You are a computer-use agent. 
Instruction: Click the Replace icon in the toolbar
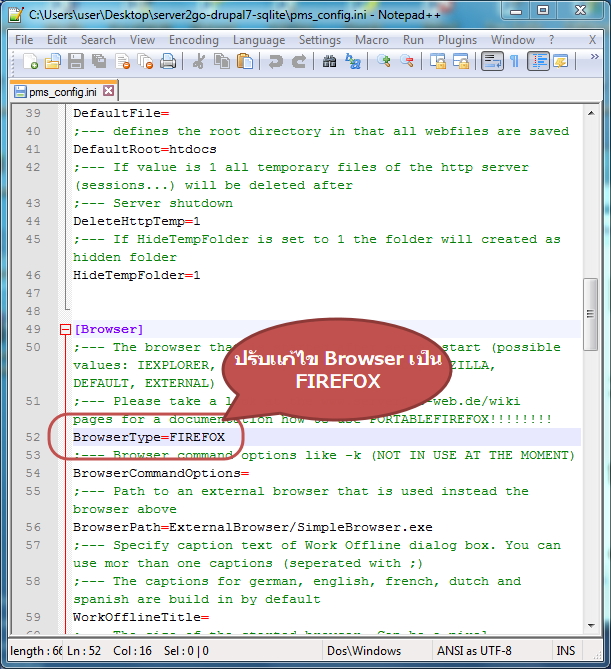click(353, 61)
